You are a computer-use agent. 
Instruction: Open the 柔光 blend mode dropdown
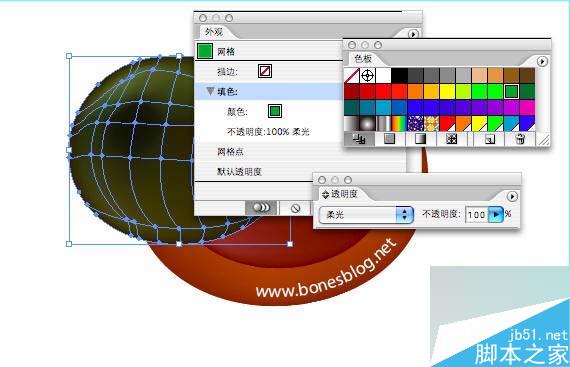pos(366,215)
